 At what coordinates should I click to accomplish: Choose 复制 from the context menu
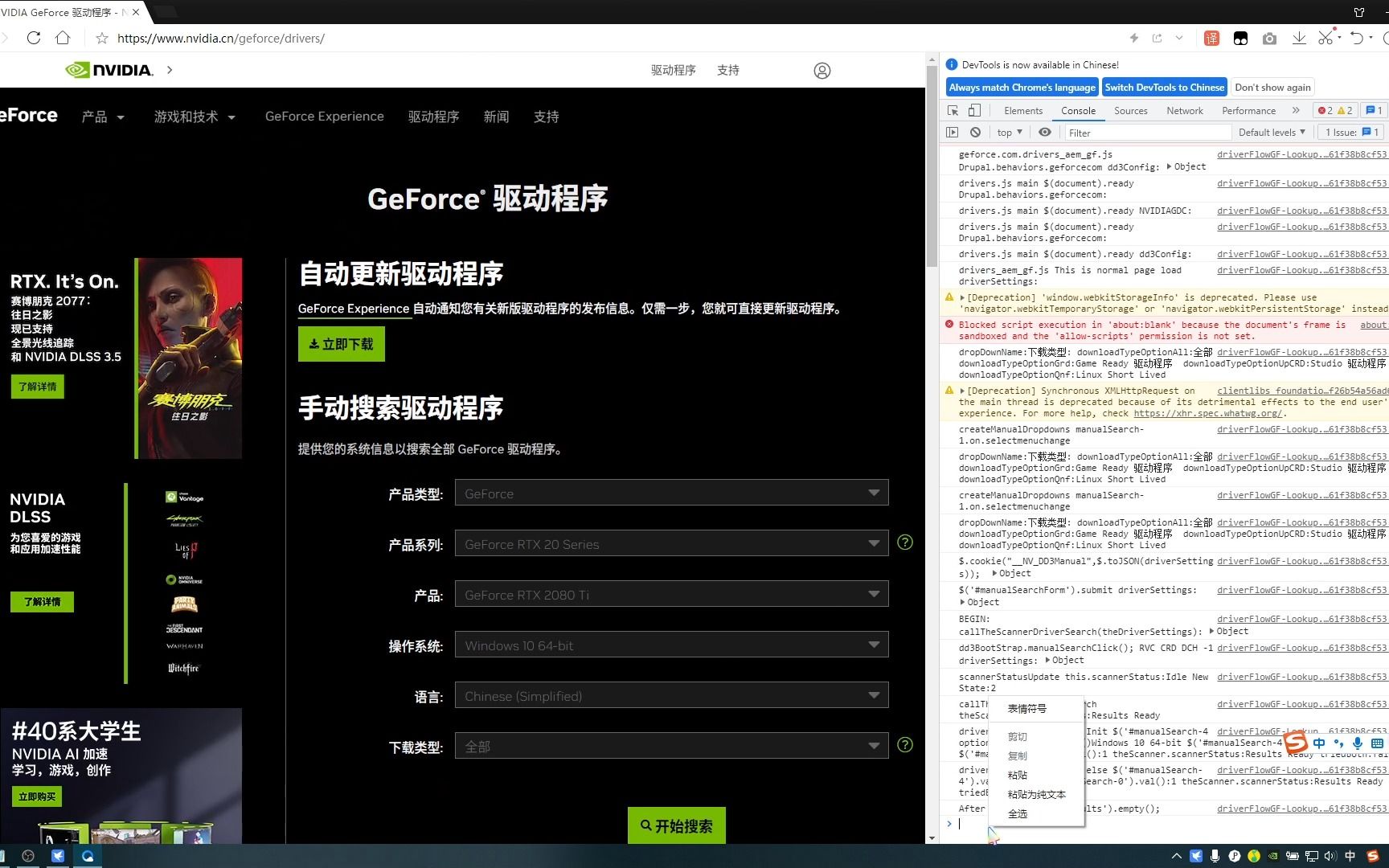(x=1018, y=755)
